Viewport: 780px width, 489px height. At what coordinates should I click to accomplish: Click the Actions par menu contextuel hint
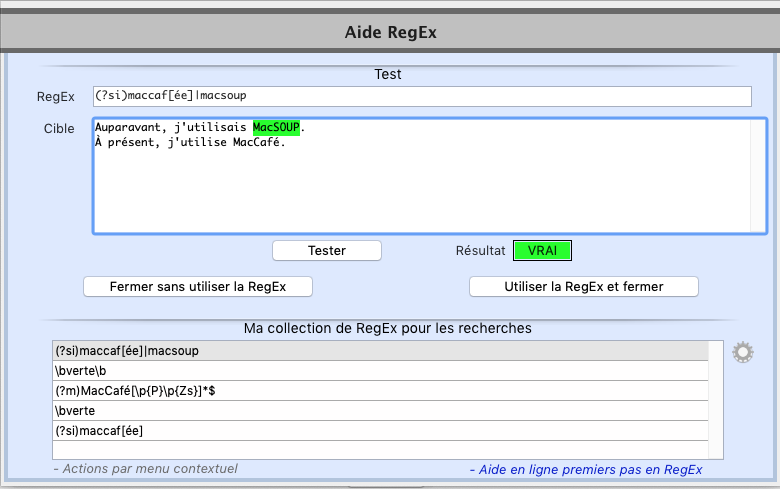tap(145, 469)
